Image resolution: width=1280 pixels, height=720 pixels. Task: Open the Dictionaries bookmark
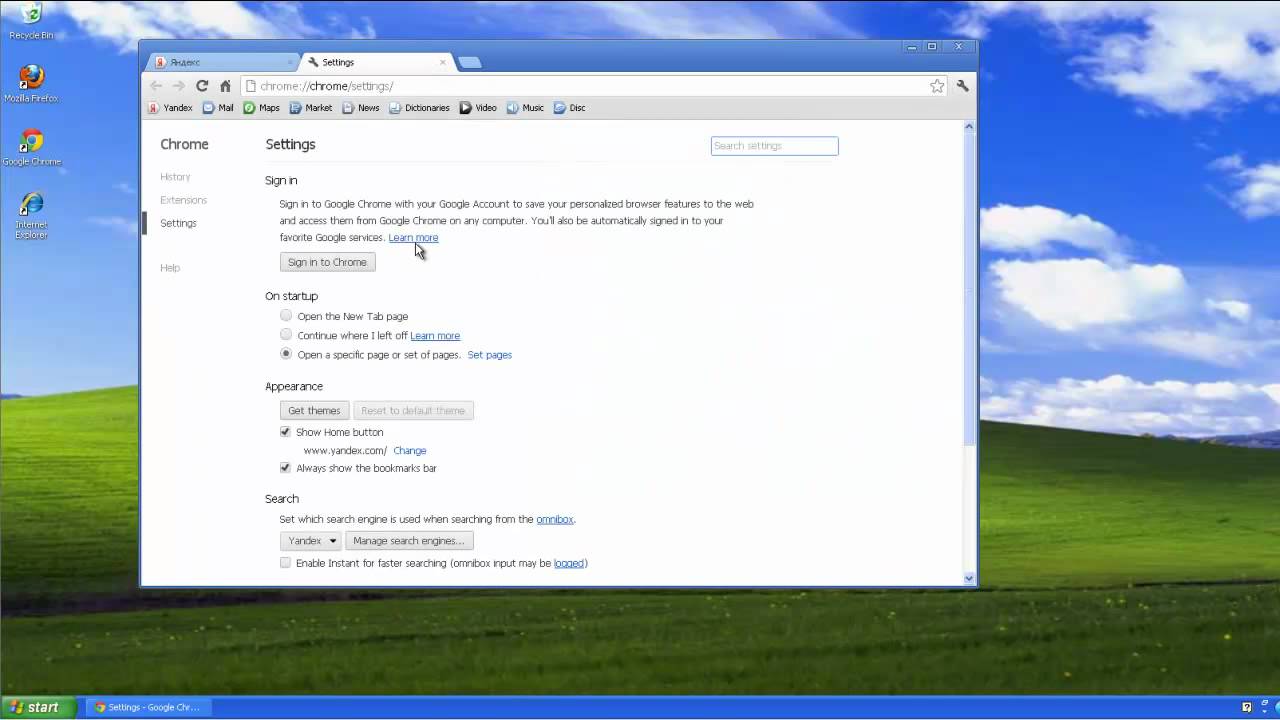tap(420, 108)
